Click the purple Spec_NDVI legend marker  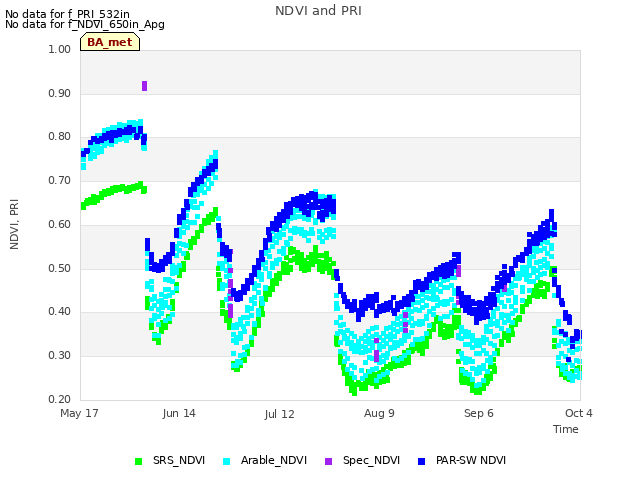point(329,461)
